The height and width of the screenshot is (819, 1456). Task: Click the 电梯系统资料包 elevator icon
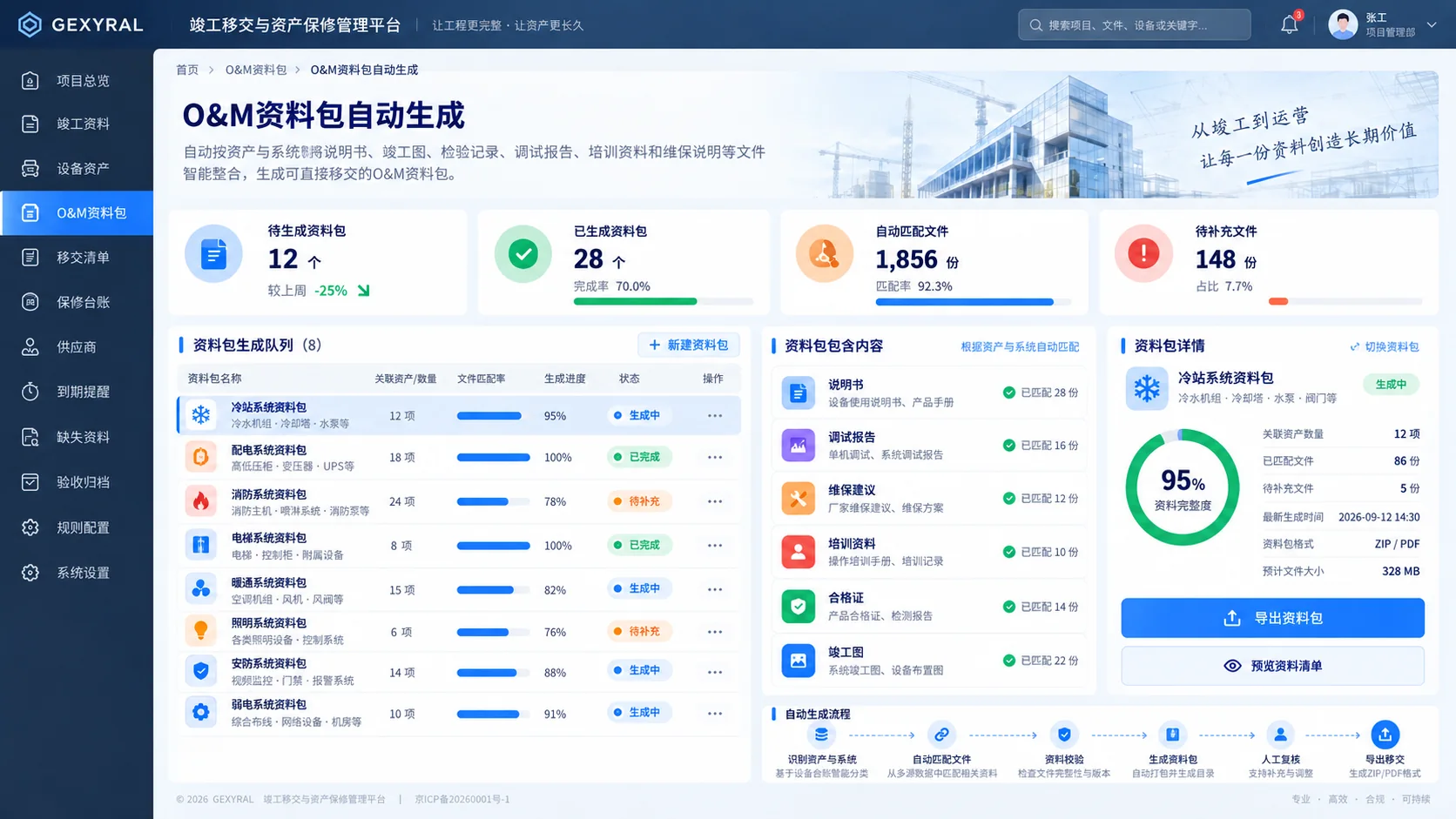pos(201,545)
